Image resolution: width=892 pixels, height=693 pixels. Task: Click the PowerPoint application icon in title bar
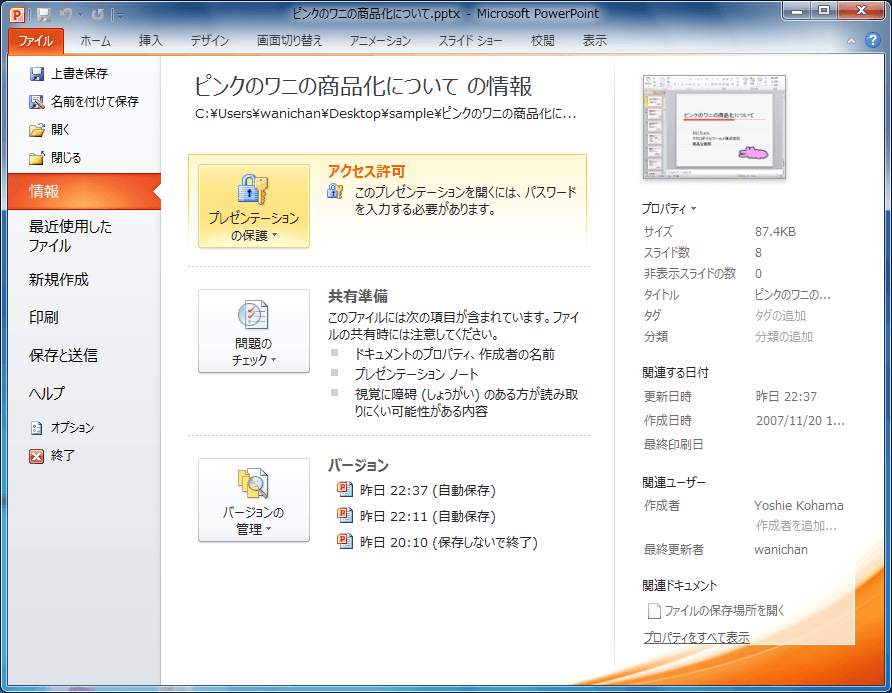(18, 14)
